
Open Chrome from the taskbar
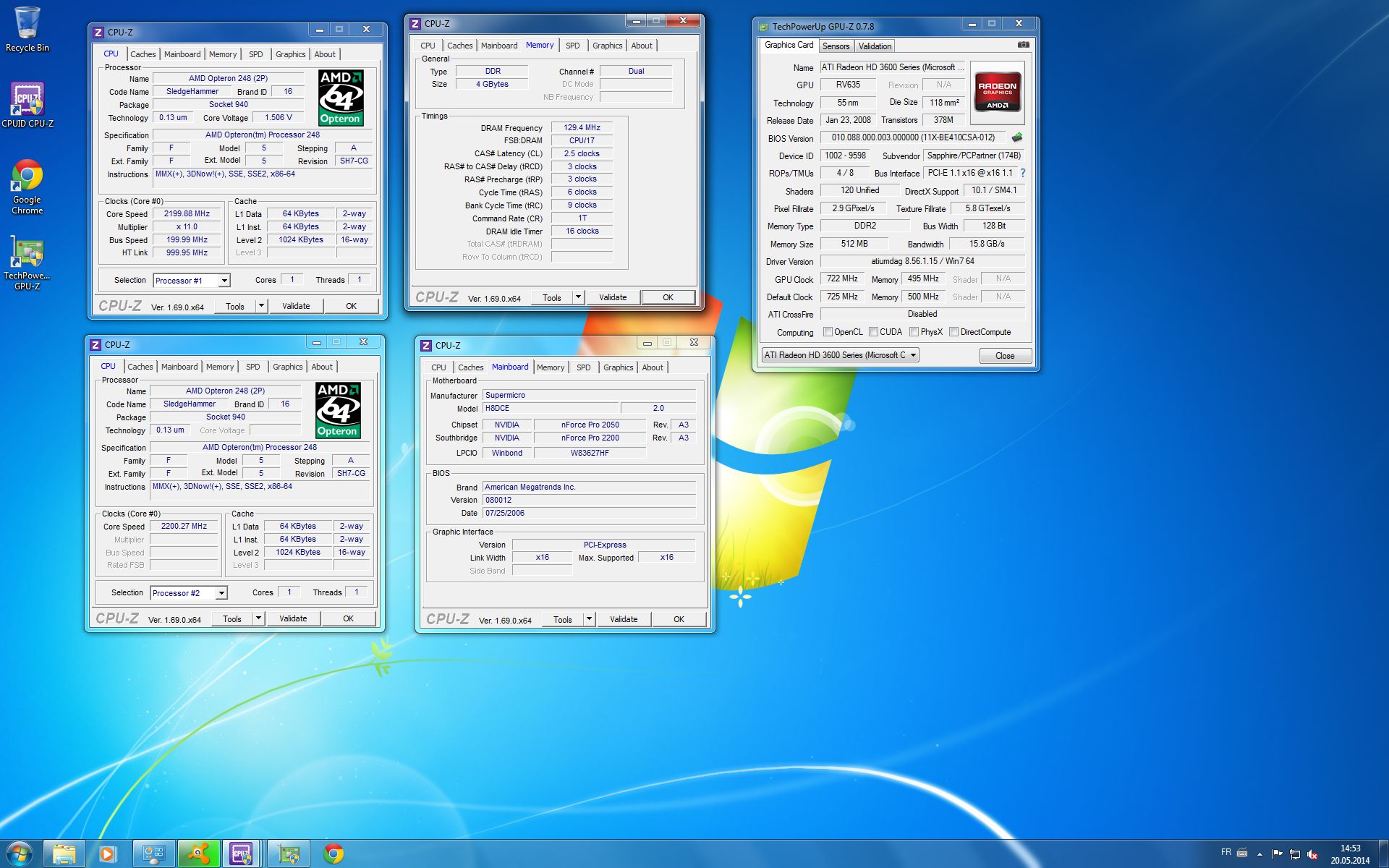(334, 854)
